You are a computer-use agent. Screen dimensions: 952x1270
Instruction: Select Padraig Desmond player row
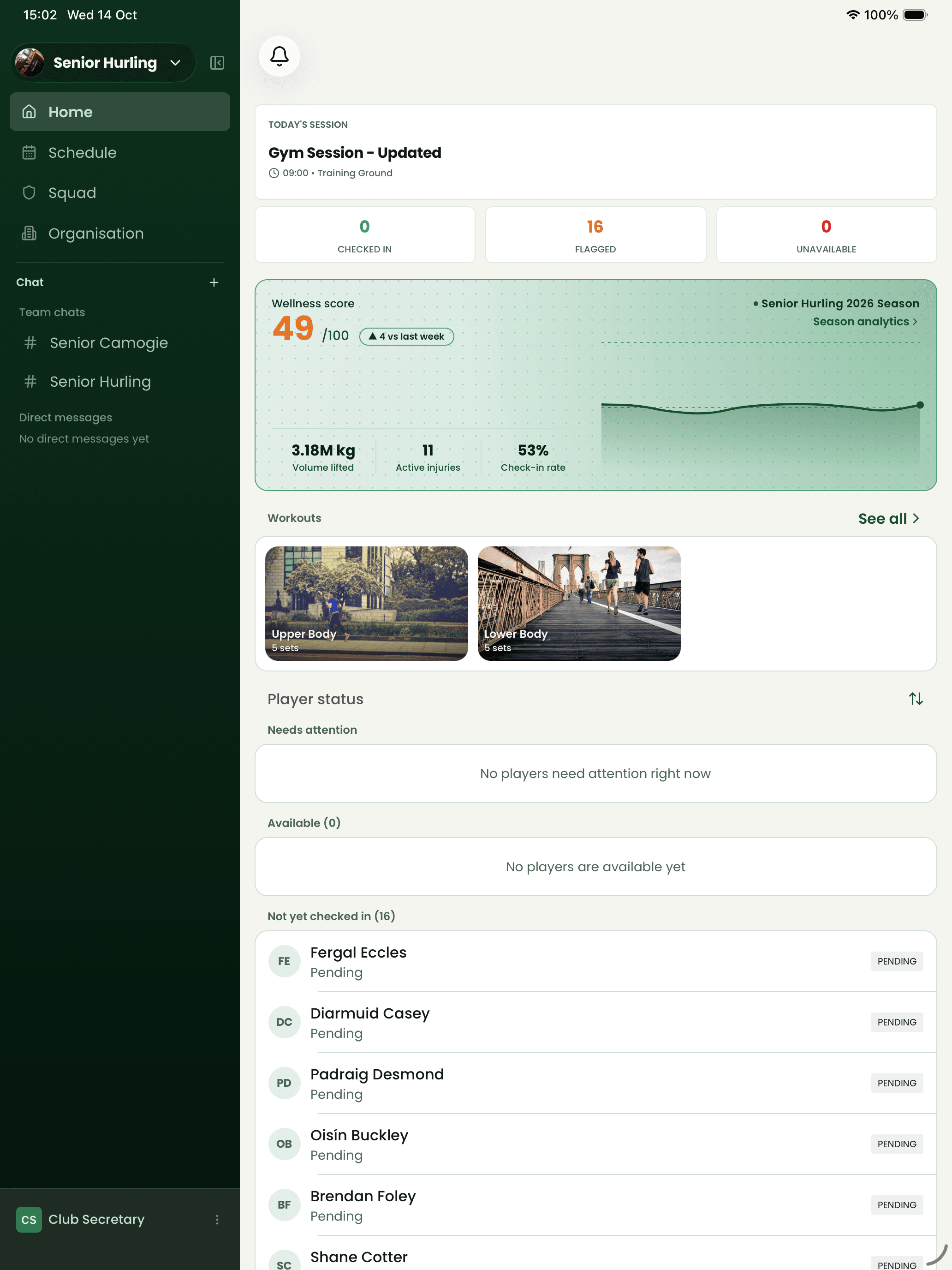(595, 1083)
